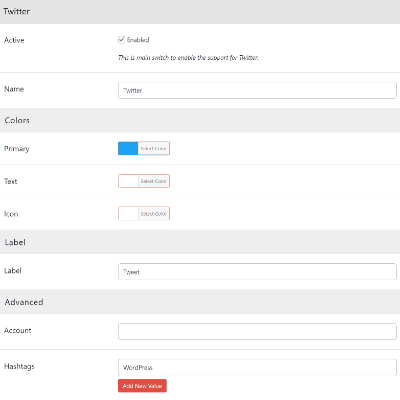
Task: Click the Active field label
Action: 14,40
